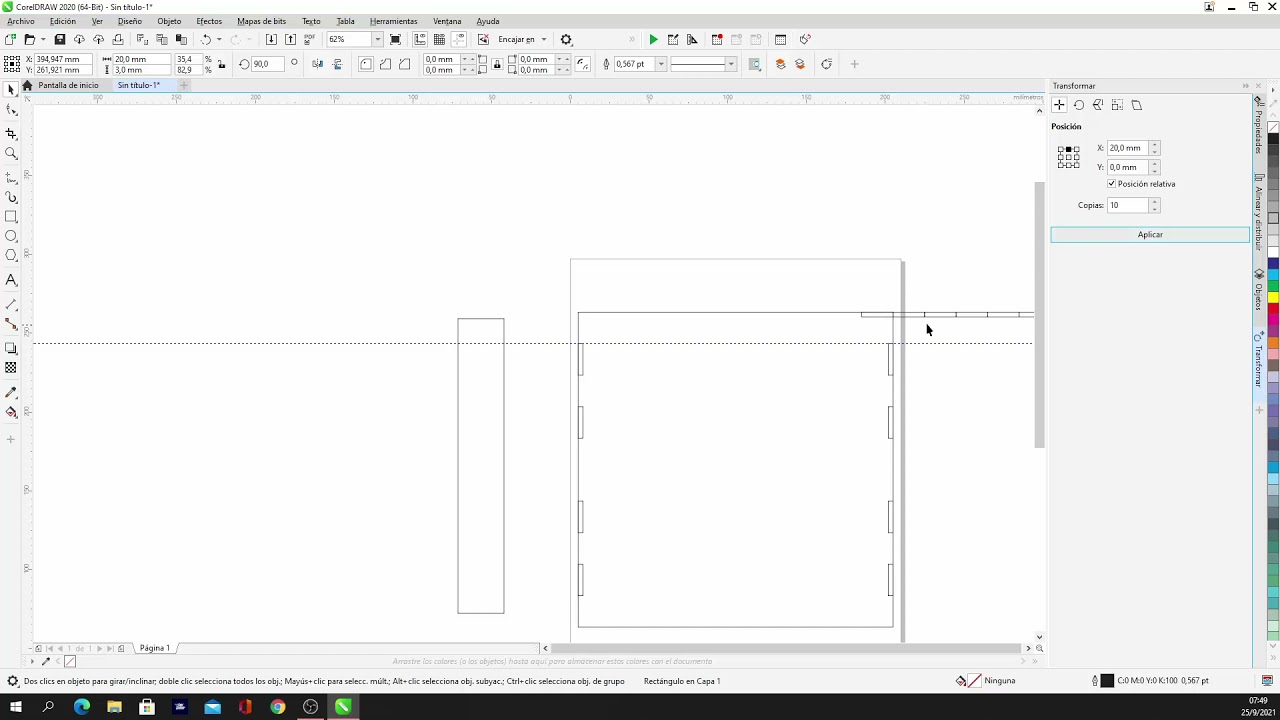This screenshot has height=720, width=1280.
Task: Toggle Show rulers icon
Action: (420, 39)
